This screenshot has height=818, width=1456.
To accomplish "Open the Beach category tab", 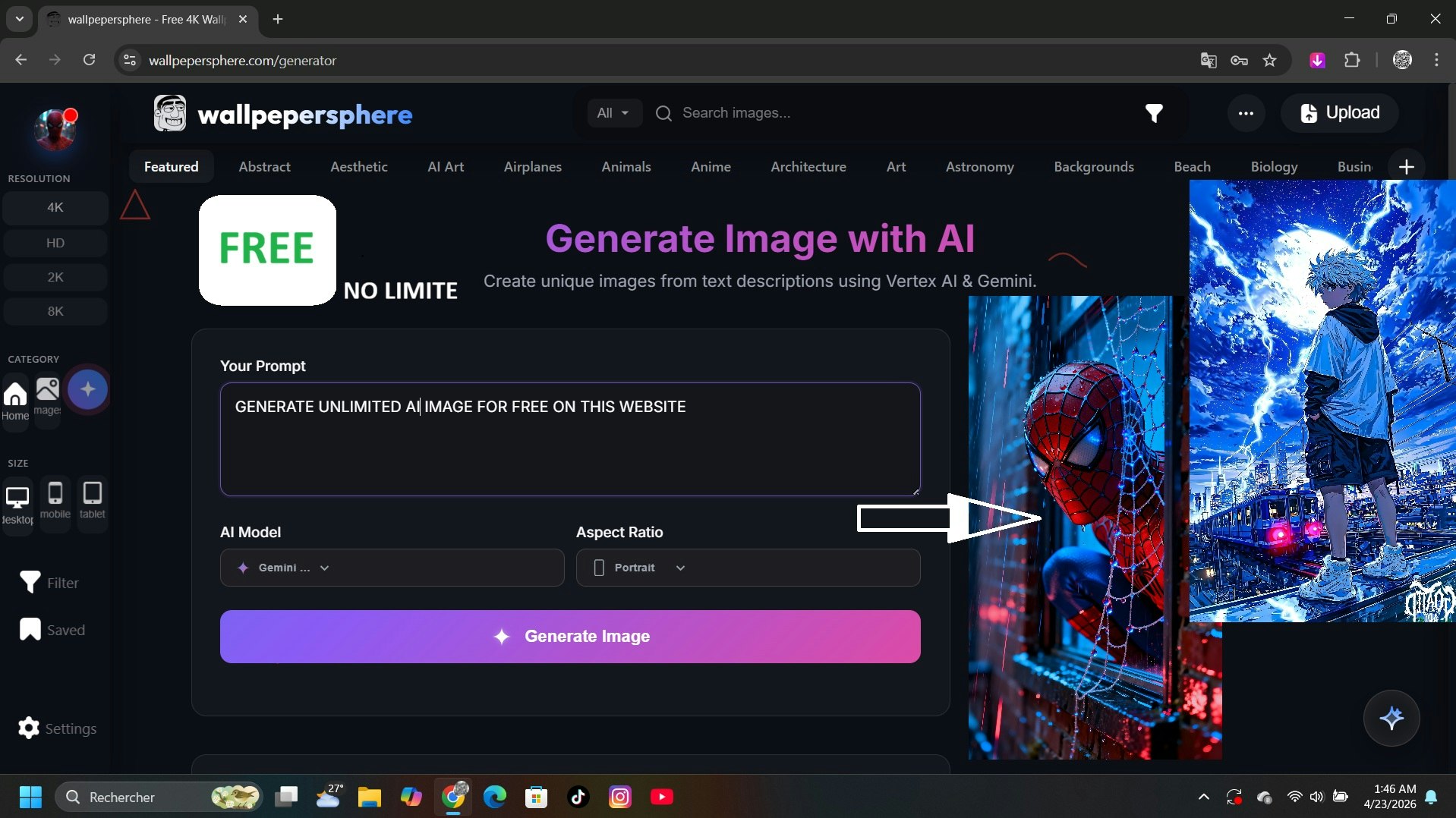I will click(x=1192, y=167).
